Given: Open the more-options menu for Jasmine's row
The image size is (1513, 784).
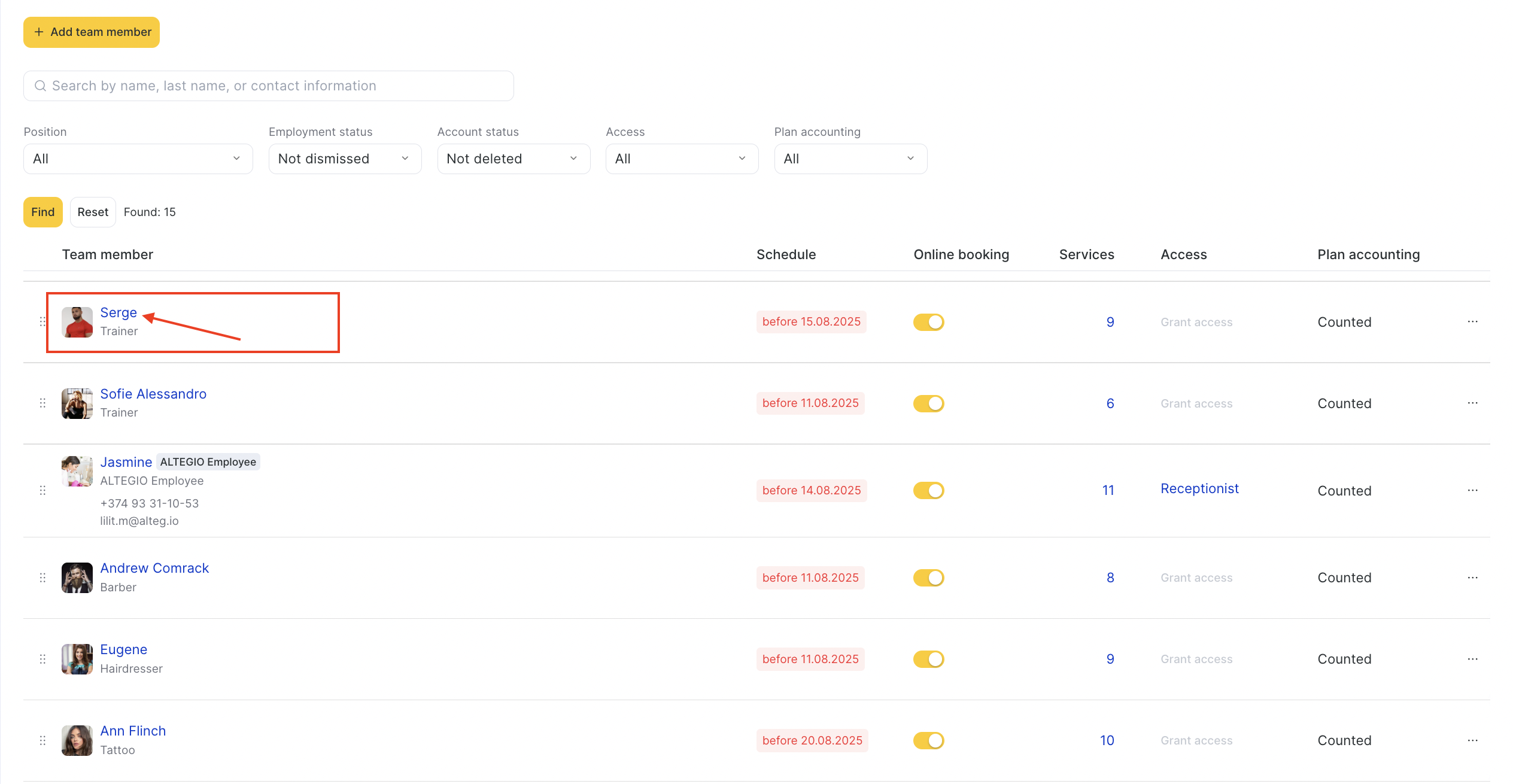Looking at the screenshot, I should tap(1472, 491).
